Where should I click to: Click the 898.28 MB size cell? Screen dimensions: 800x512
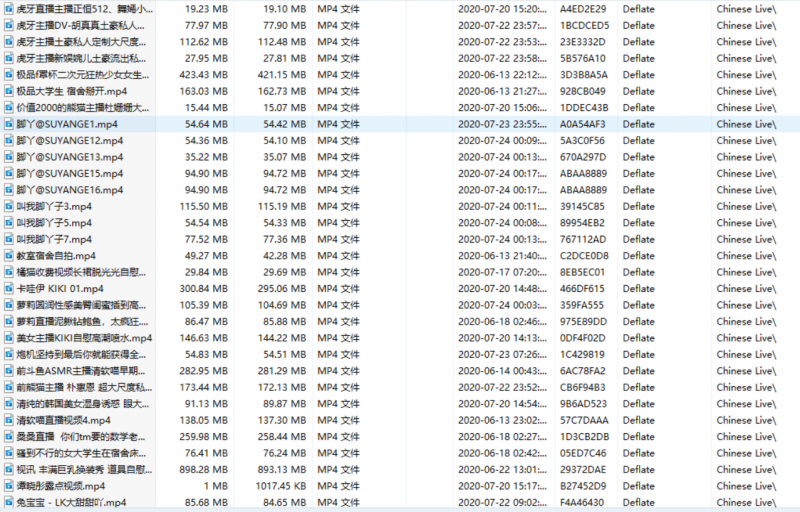click(203, 469)
